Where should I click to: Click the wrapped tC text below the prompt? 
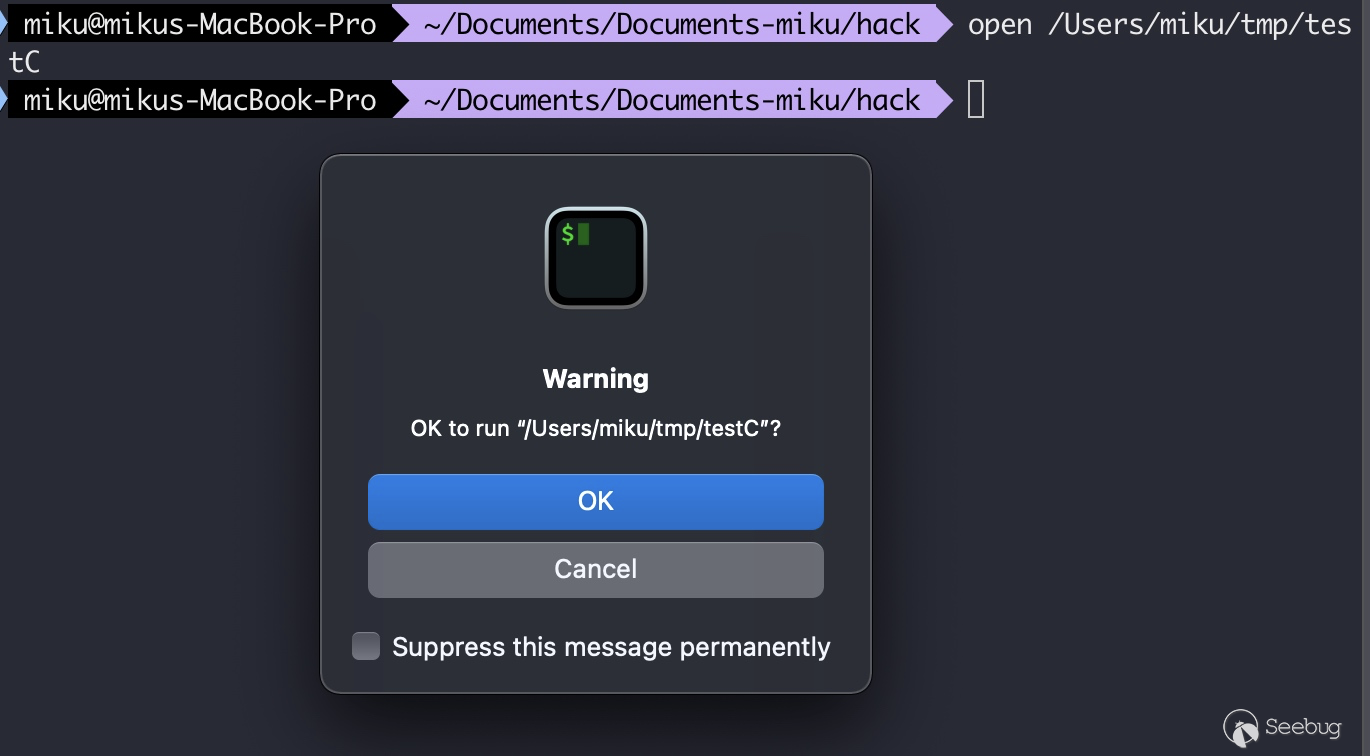click(x=24, y=62)
